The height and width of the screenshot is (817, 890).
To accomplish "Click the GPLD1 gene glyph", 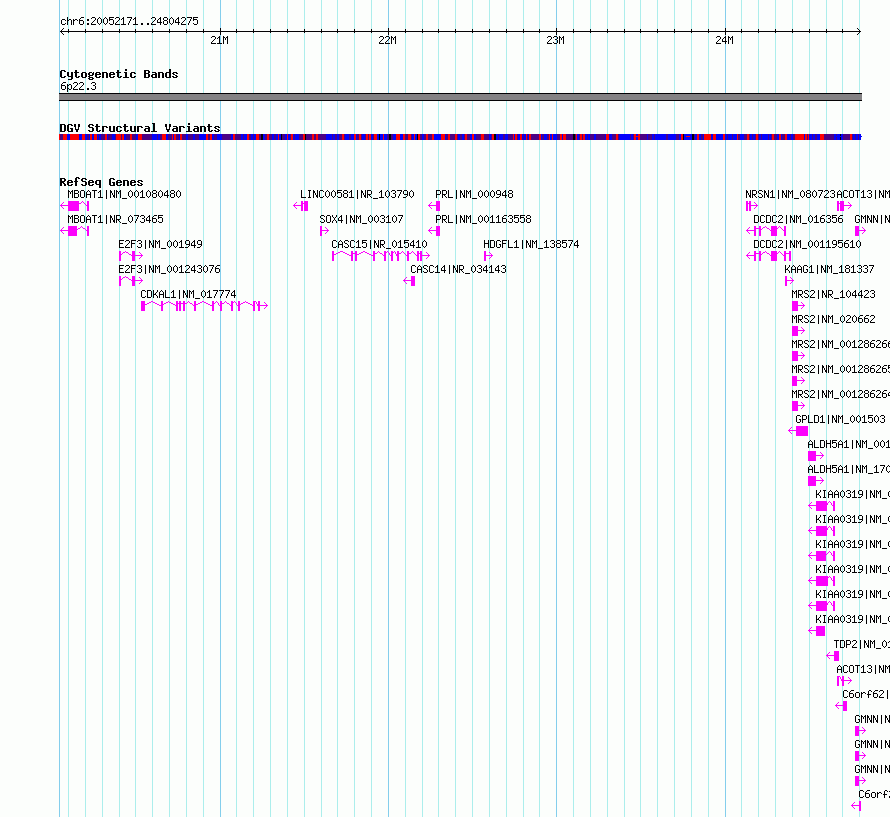I will coord(798,431).
